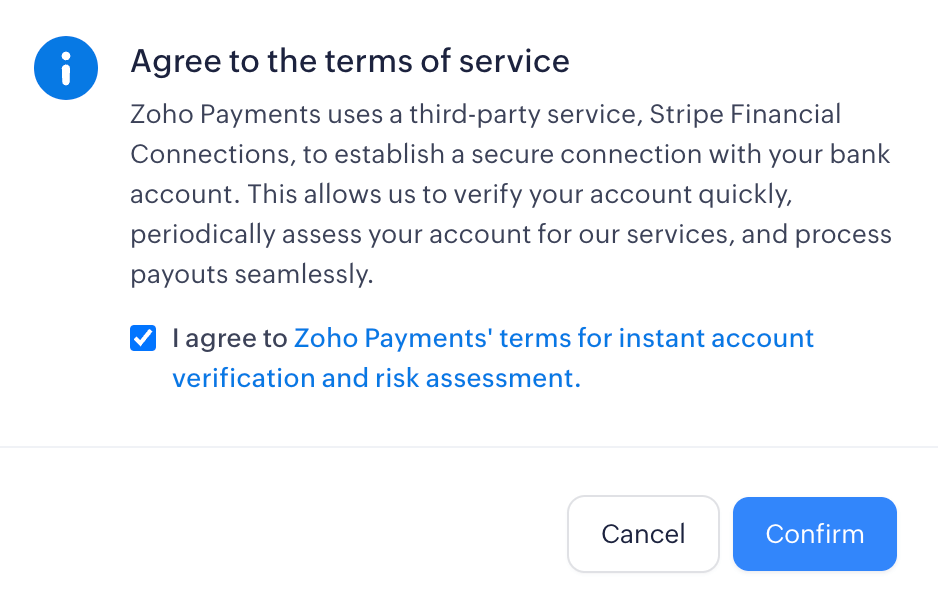The width and height of the screenshot is (938, 606).
Task: Click the "payouts seamlessly" text line
Action: coord(251,275)
